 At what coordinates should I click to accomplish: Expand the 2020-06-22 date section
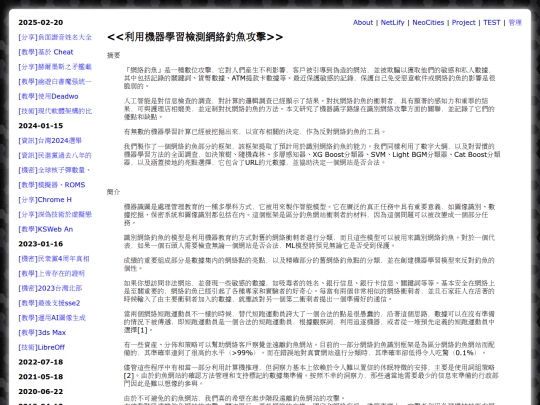point(41,392)
